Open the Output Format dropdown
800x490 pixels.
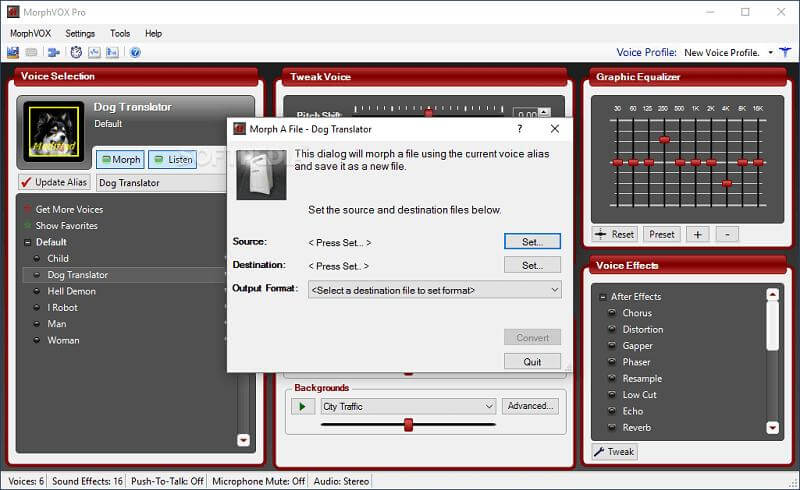click(555, 290)
